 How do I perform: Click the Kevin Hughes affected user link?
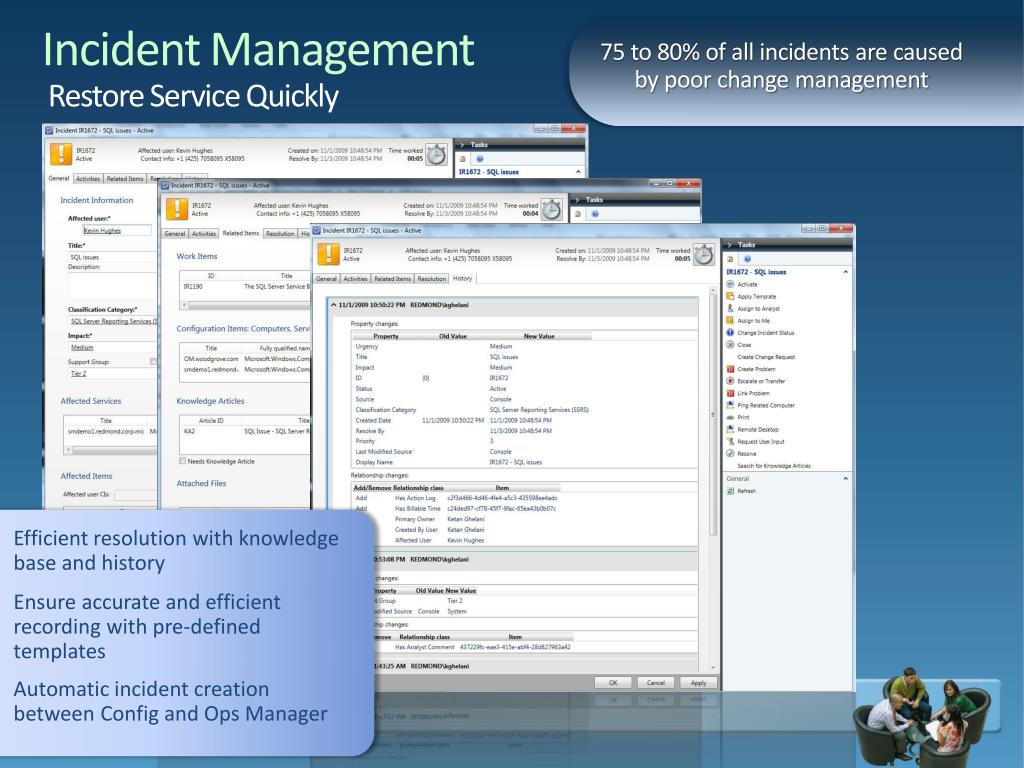(x=102, y=231)
